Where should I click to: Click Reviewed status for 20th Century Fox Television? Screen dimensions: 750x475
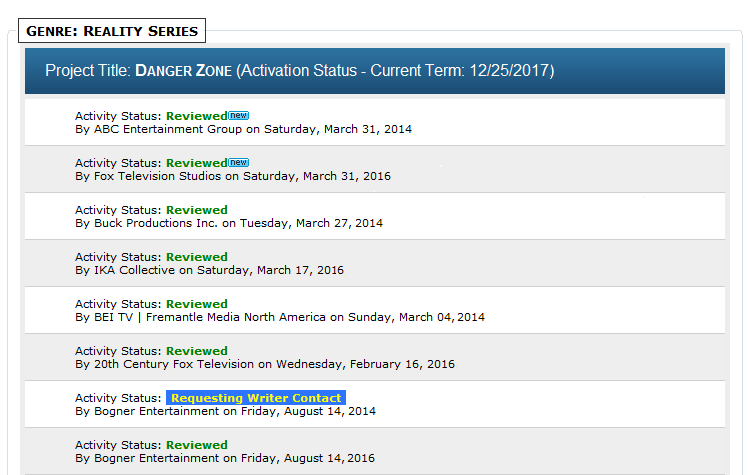pyautogui.click(x=197, y=351)
